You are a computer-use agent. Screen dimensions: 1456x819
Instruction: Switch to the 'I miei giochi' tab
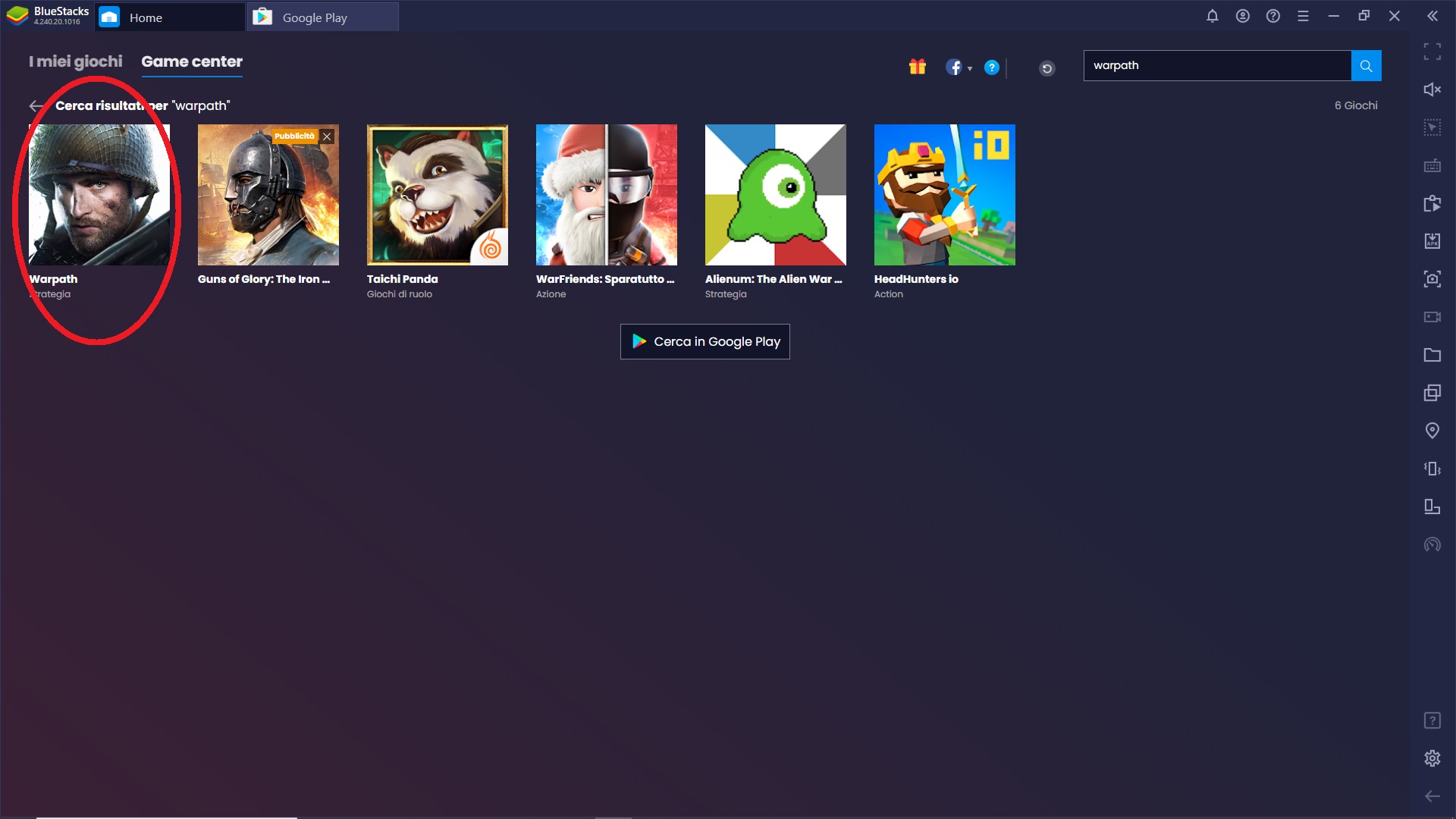pos(75,61)
